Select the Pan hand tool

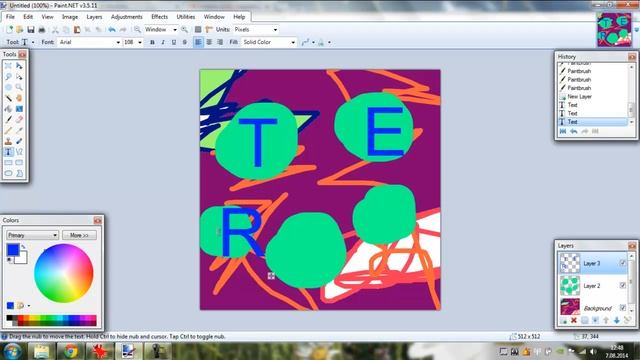click(19, 98)
